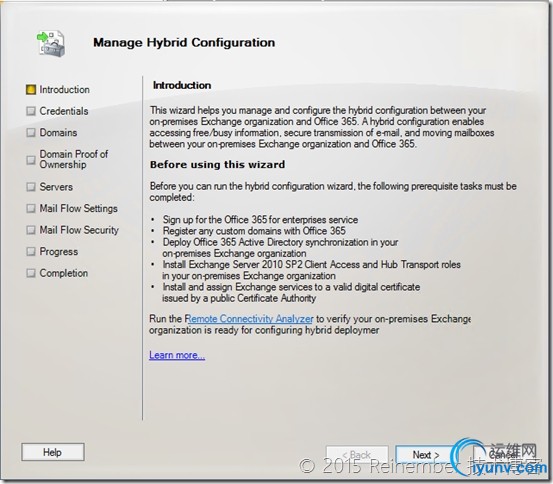Click the Manage Hybrid Configuration wizard icon
This screenshot has height=484, width=553.
pyautogui.click(x=51, y=44)
